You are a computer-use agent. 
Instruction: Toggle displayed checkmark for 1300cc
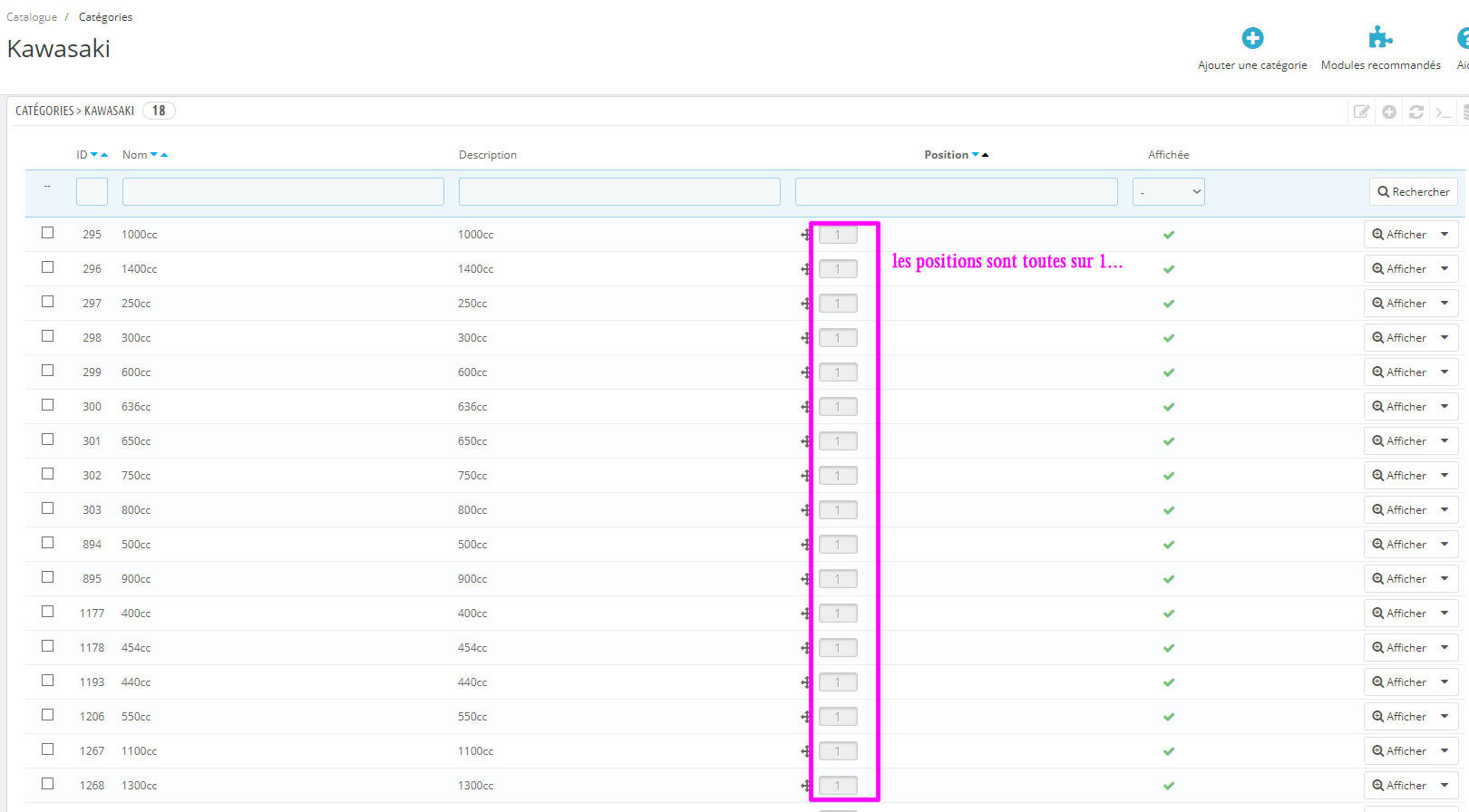[x=1169, y=786]
